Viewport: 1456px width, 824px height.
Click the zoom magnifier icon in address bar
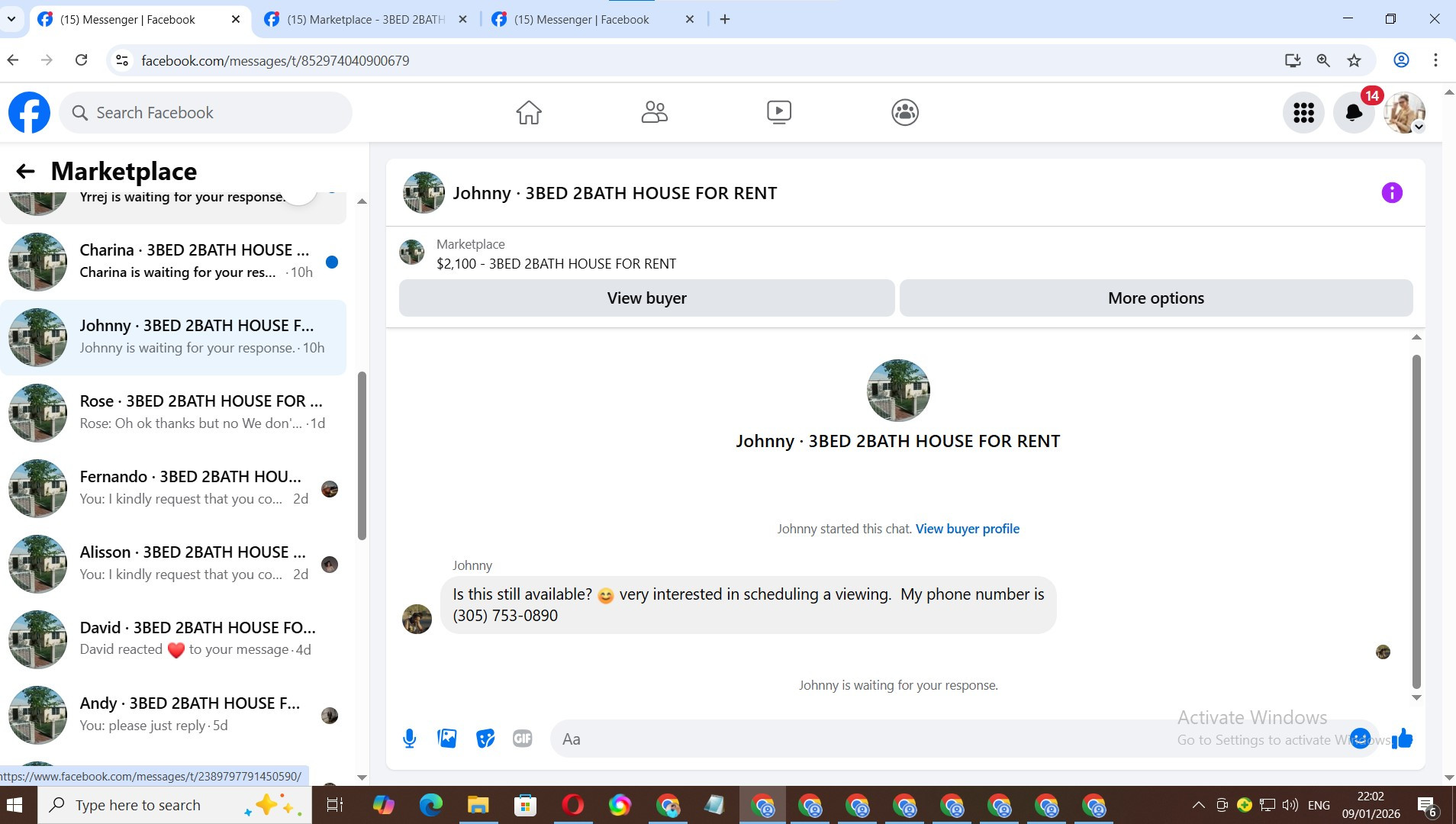1323,60
